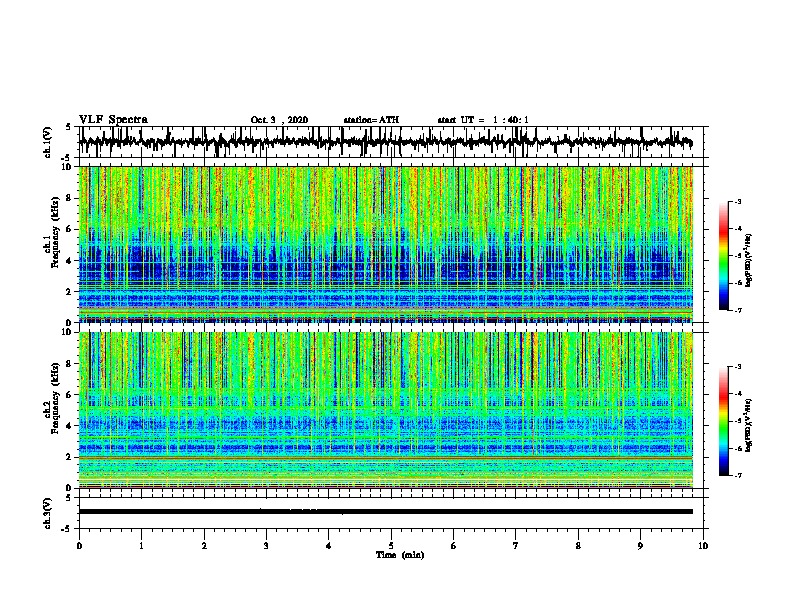The width and height of the screenshot is (792, 612).
Task: Click the '8' kHz tick of ch.1 spectrogram
Action: pos(69,198)
